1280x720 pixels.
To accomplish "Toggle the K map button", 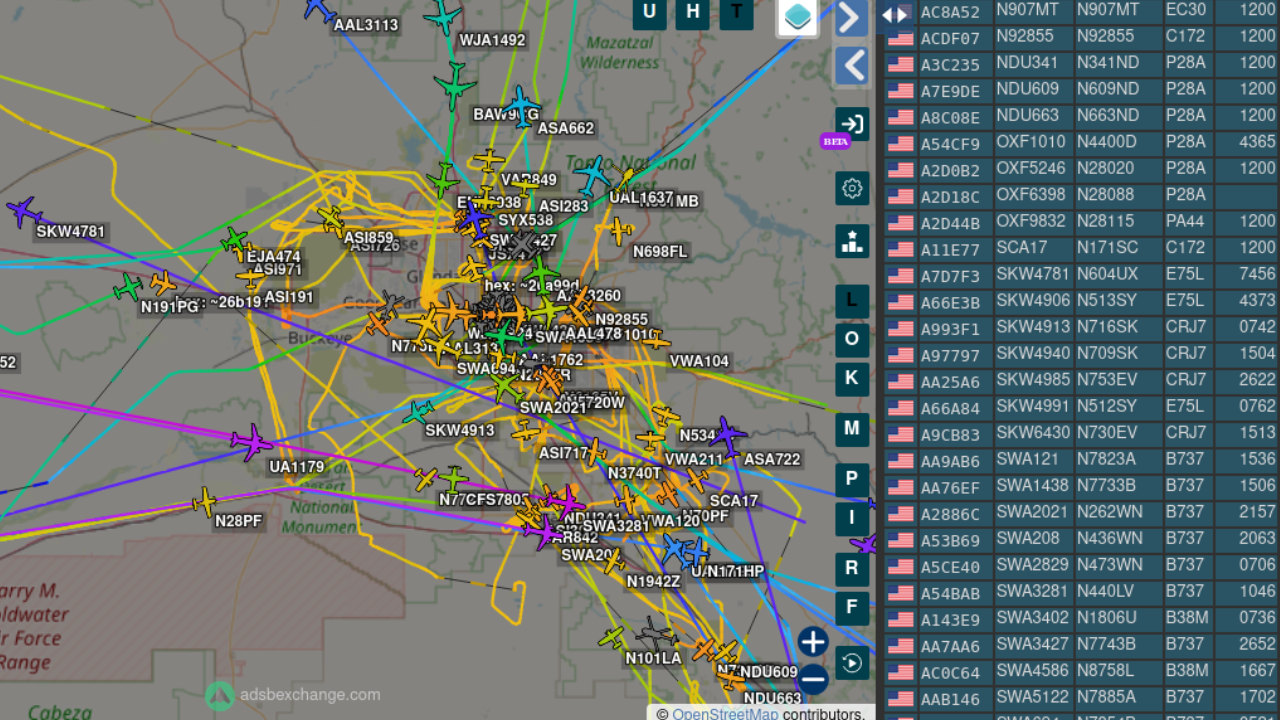I will (852, 379).
